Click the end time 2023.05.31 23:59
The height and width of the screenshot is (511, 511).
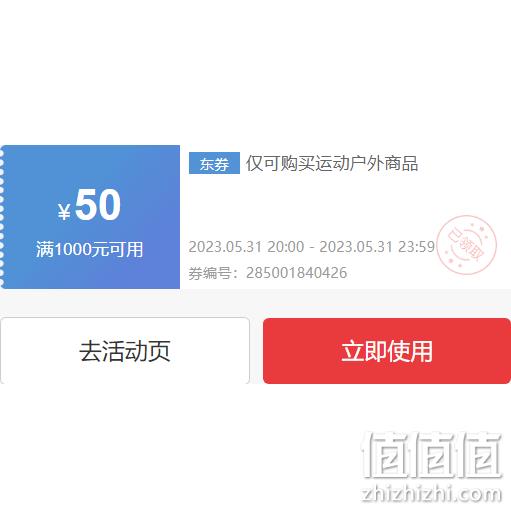pyautogui.click(x=377, y=247)
